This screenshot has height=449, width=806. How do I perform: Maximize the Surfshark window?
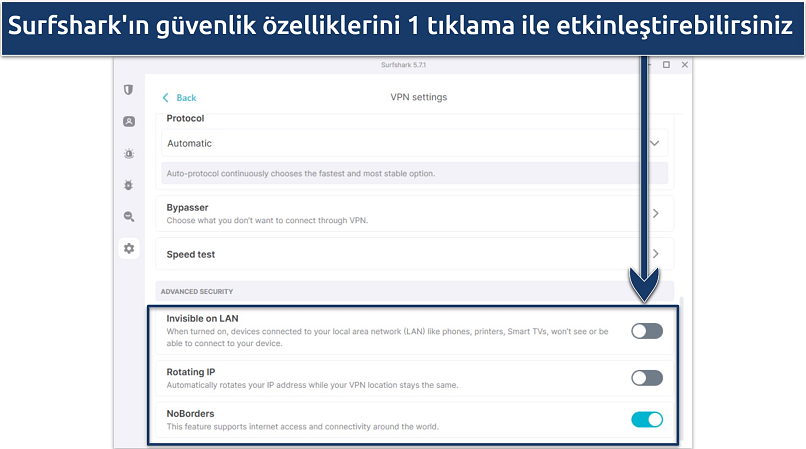click(x=666, y=65)
